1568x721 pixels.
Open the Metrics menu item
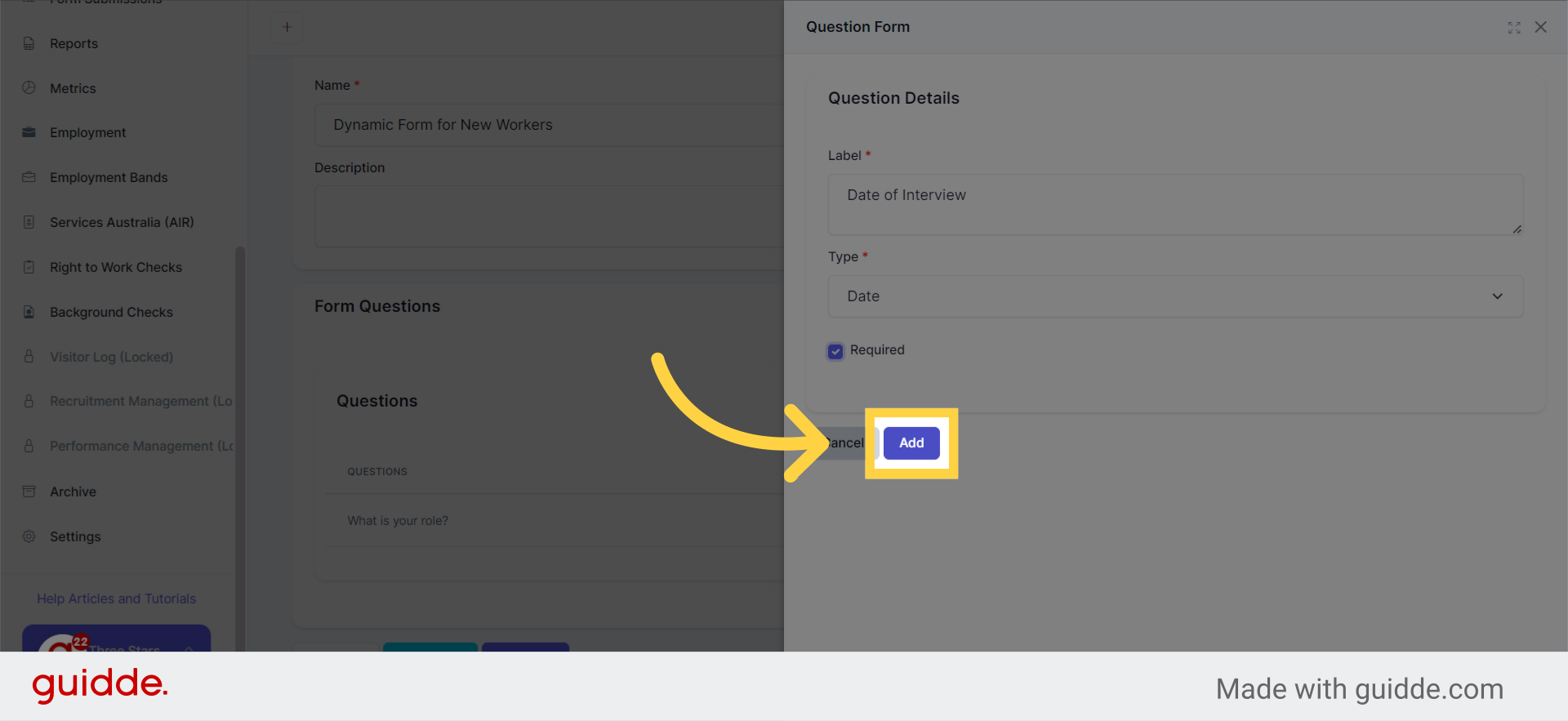[x=73, y=88]
